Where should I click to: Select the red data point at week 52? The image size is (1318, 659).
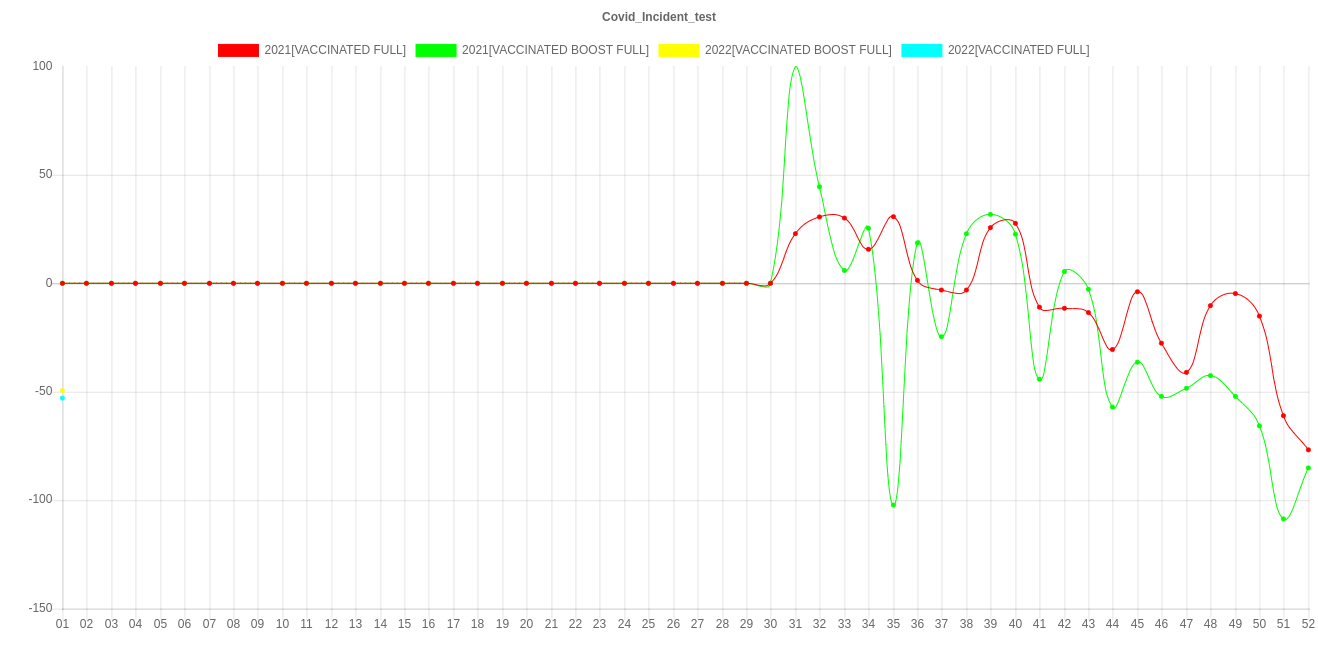(x=1308, y=450)
